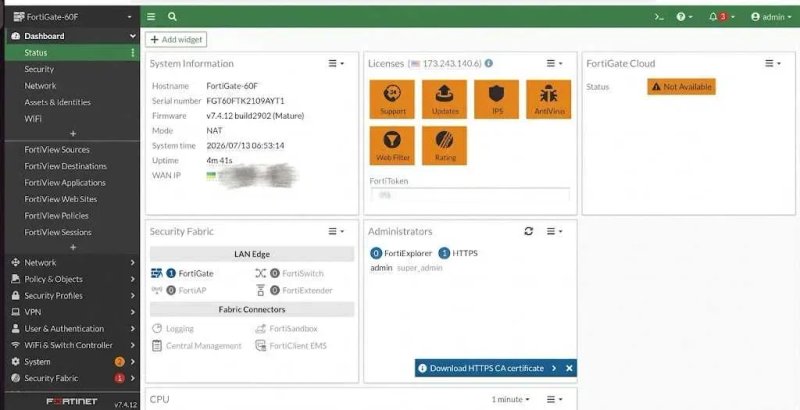Click the FortiToken usage bar
This screenshot has height=410, width=800.
click(x=470, y=195)
